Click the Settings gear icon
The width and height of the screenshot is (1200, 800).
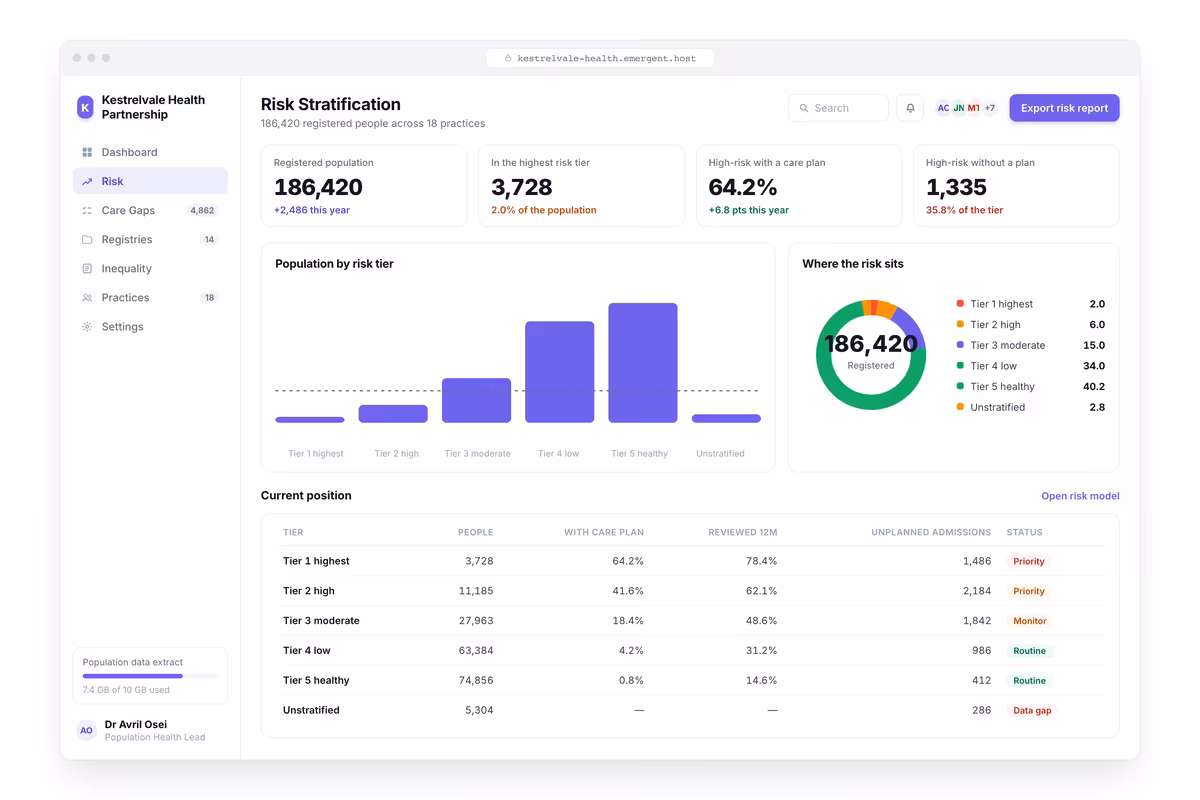click(x=87, y=326)
